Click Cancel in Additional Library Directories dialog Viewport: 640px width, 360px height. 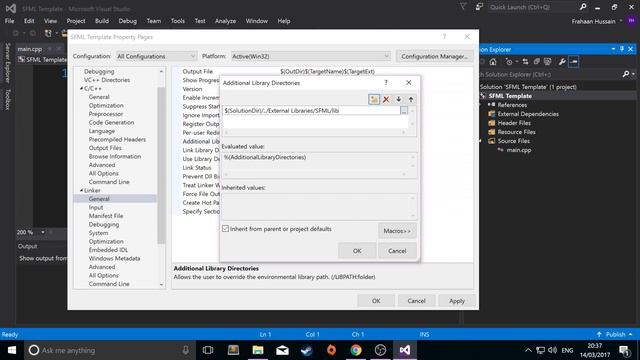pos(397,251)
